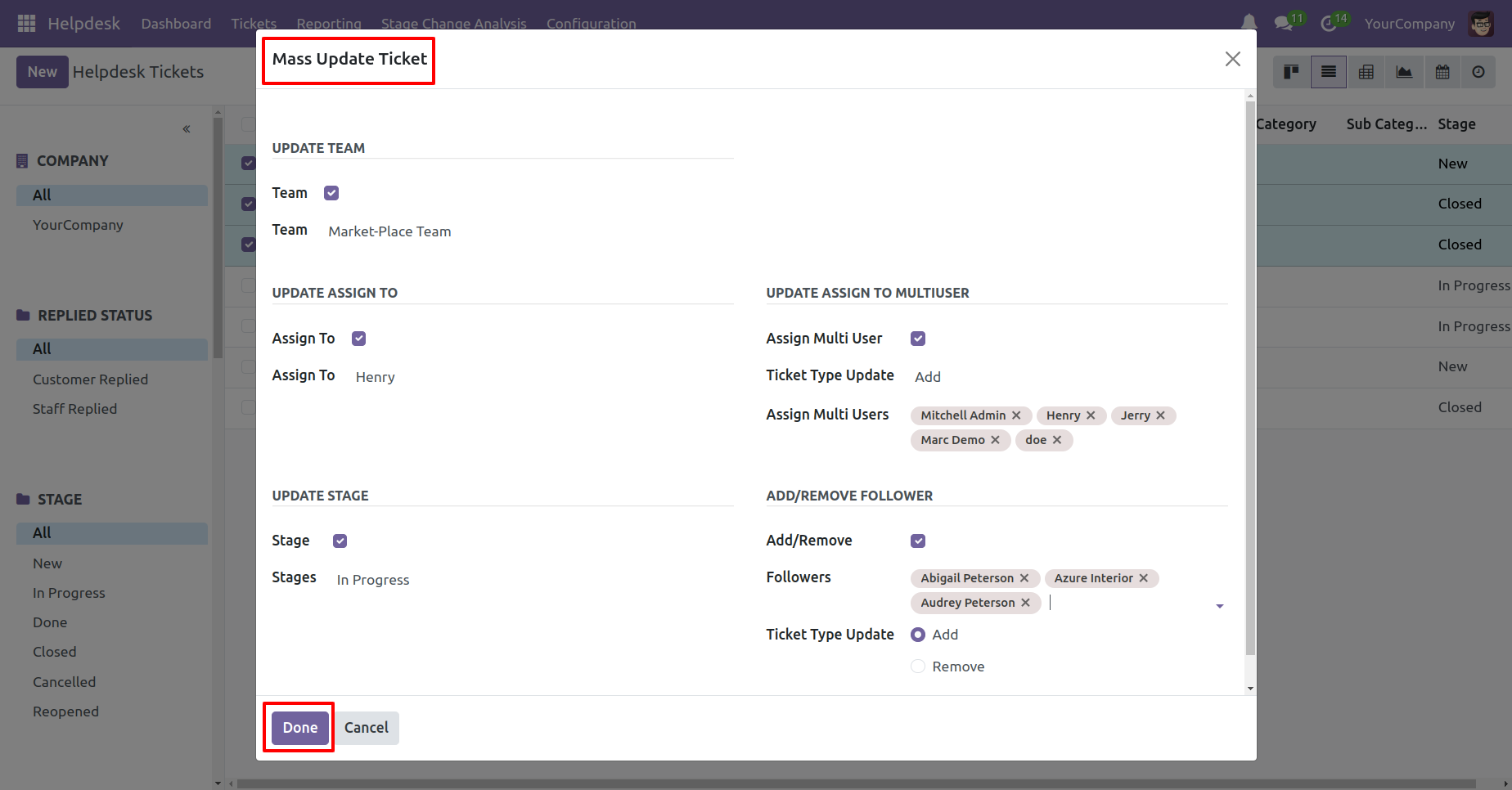Screen dimensions: 1512x790
Task: Remove the Azure Interior follower tag
Action: coord(1144,578)
